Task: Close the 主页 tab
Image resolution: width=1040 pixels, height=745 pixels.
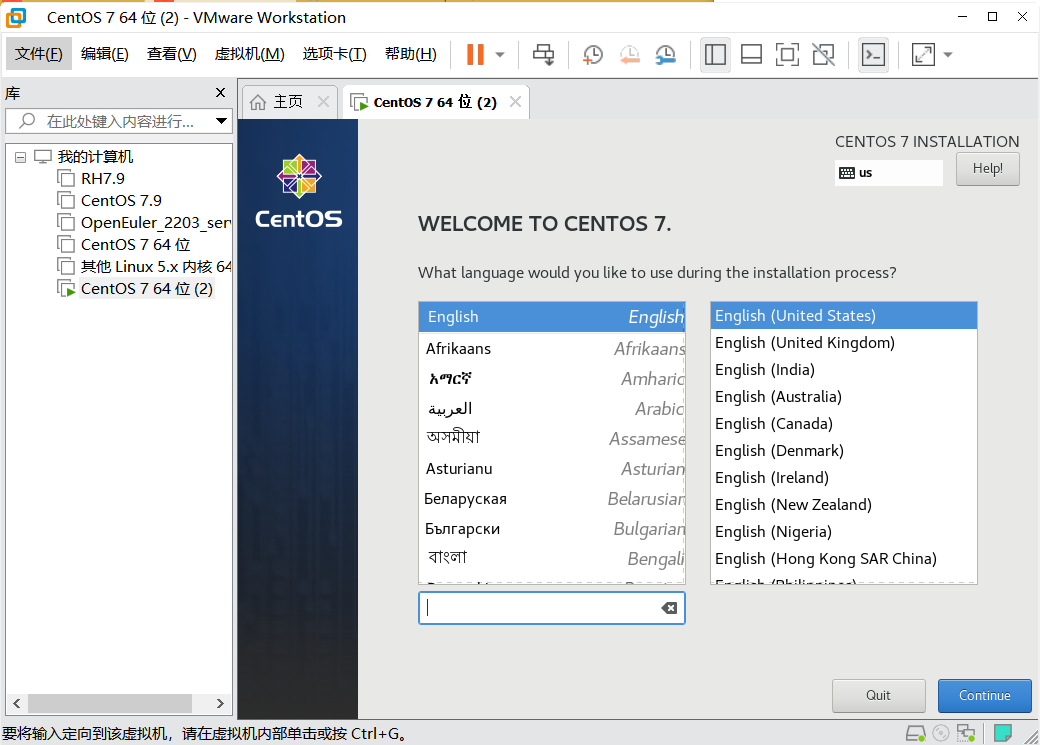Action: tap(323, 102)
